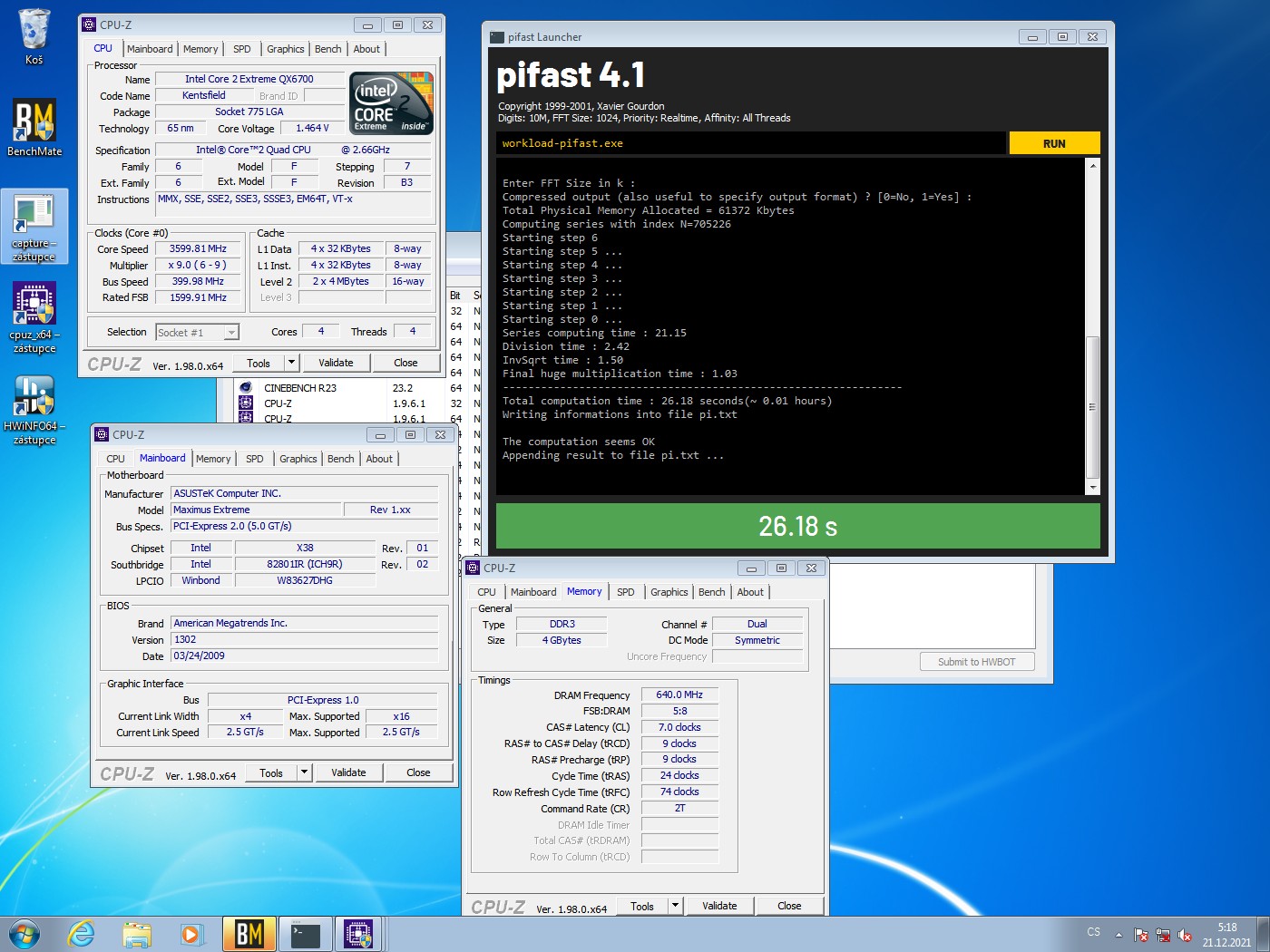This screenshot has height=952, width=1270.
Task: Open the BenchMate desktop icon
Action: click(34, 128)
